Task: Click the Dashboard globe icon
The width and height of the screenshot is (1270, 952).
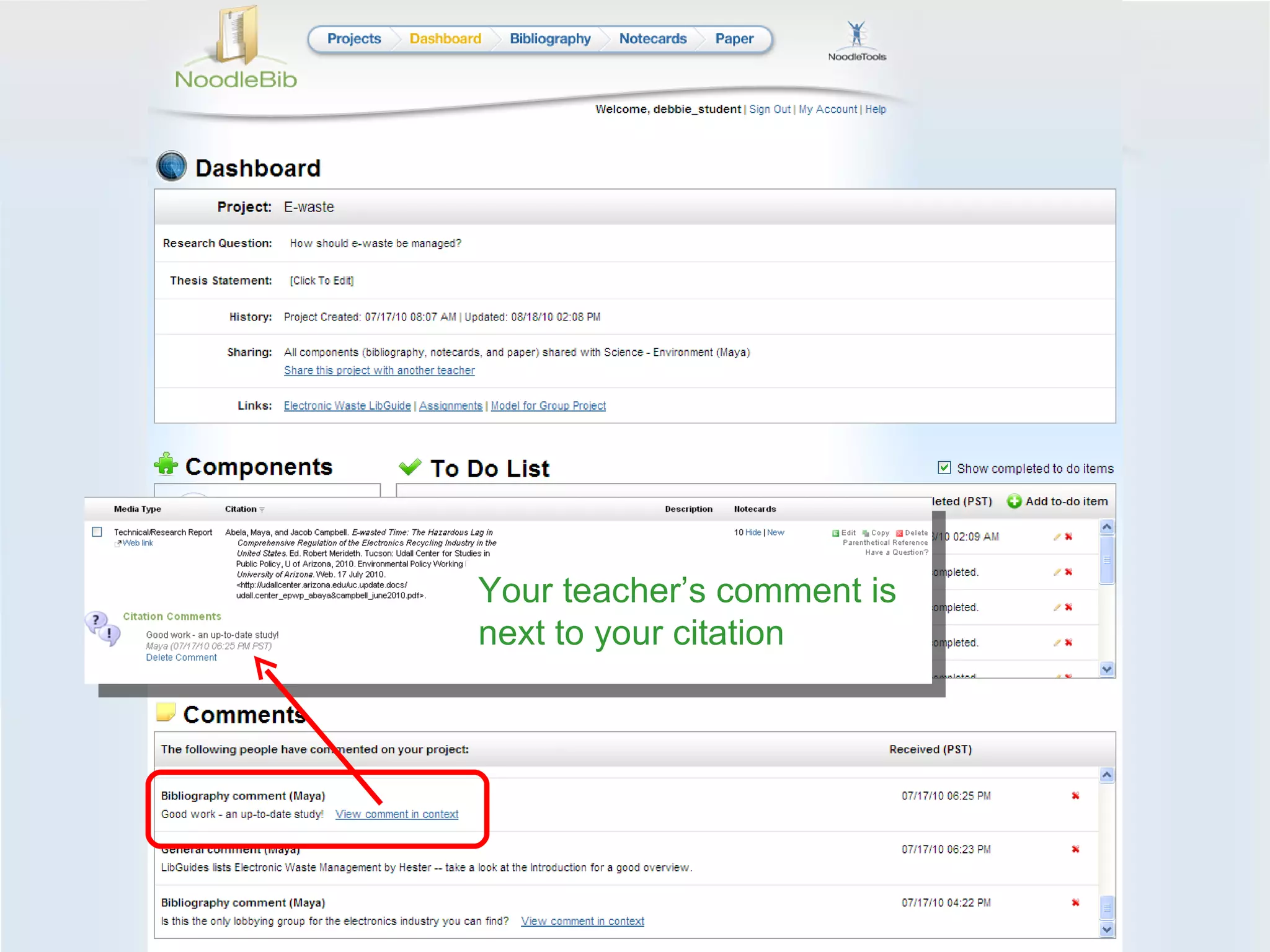Action: tap(171, 166)
